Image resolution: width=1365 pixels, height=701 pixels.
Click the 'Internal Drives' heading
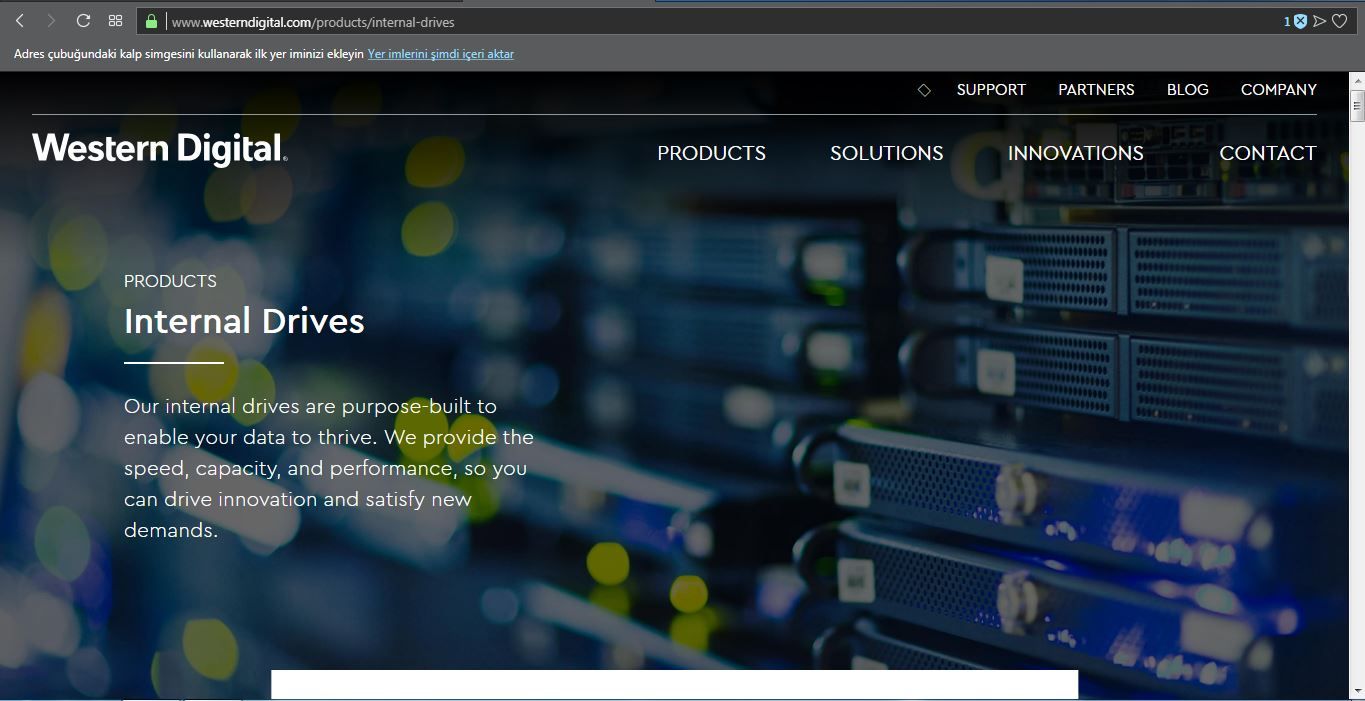point(244,321)
